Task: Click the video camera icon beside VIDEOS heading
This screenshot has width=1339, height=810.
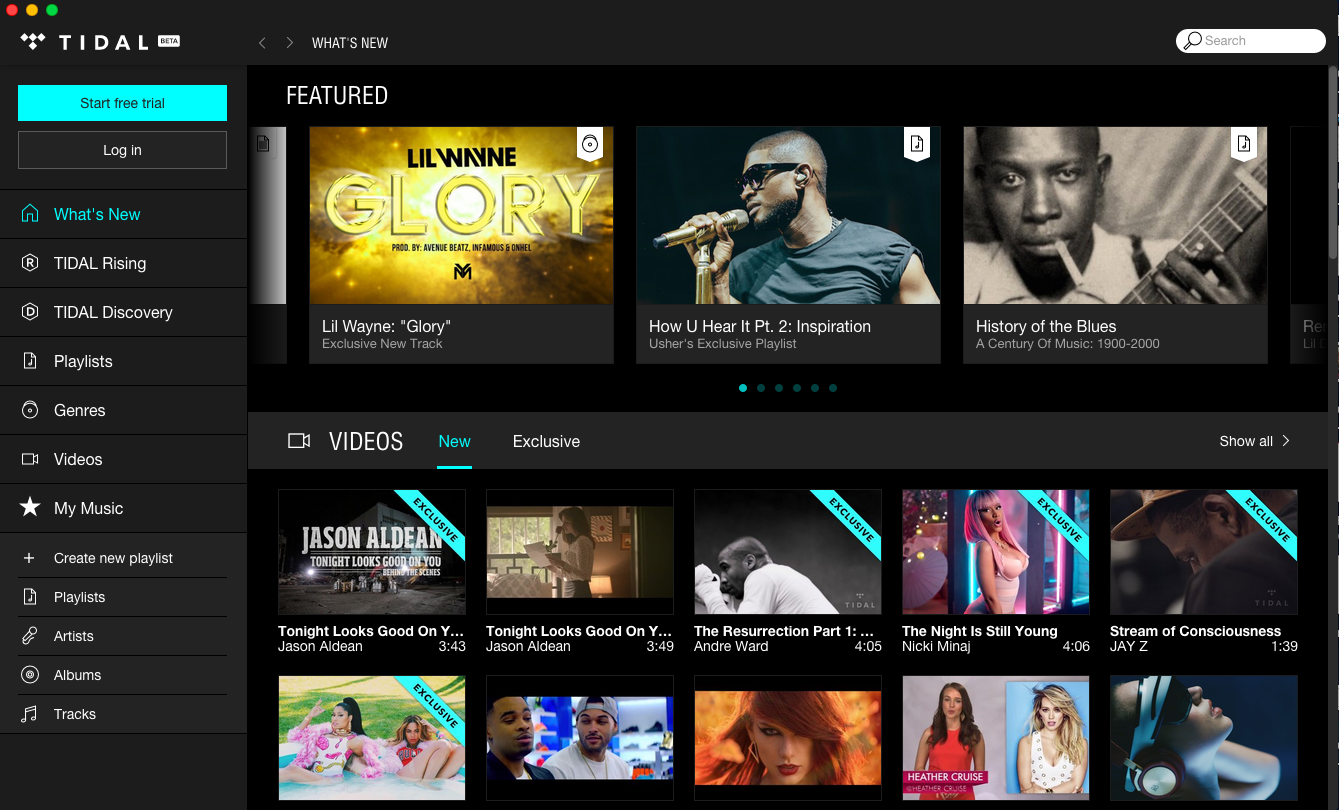Action: point(298,441)
